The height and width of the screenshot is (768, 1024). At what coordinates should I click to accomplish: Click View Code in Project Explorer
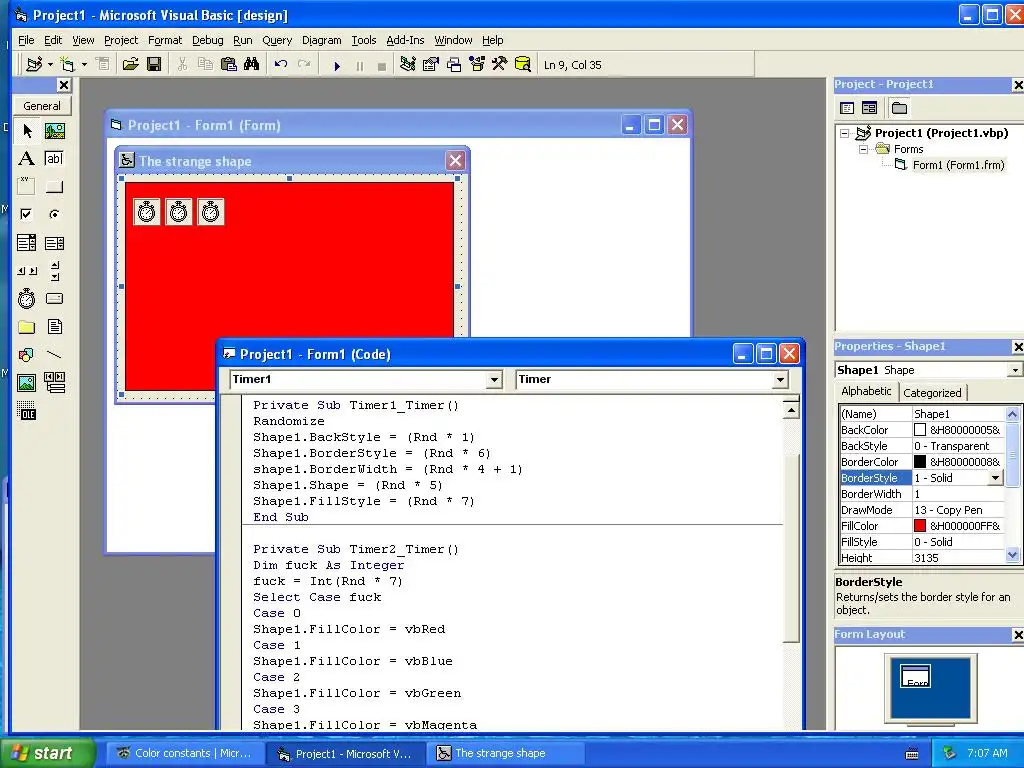click(847, 108)
